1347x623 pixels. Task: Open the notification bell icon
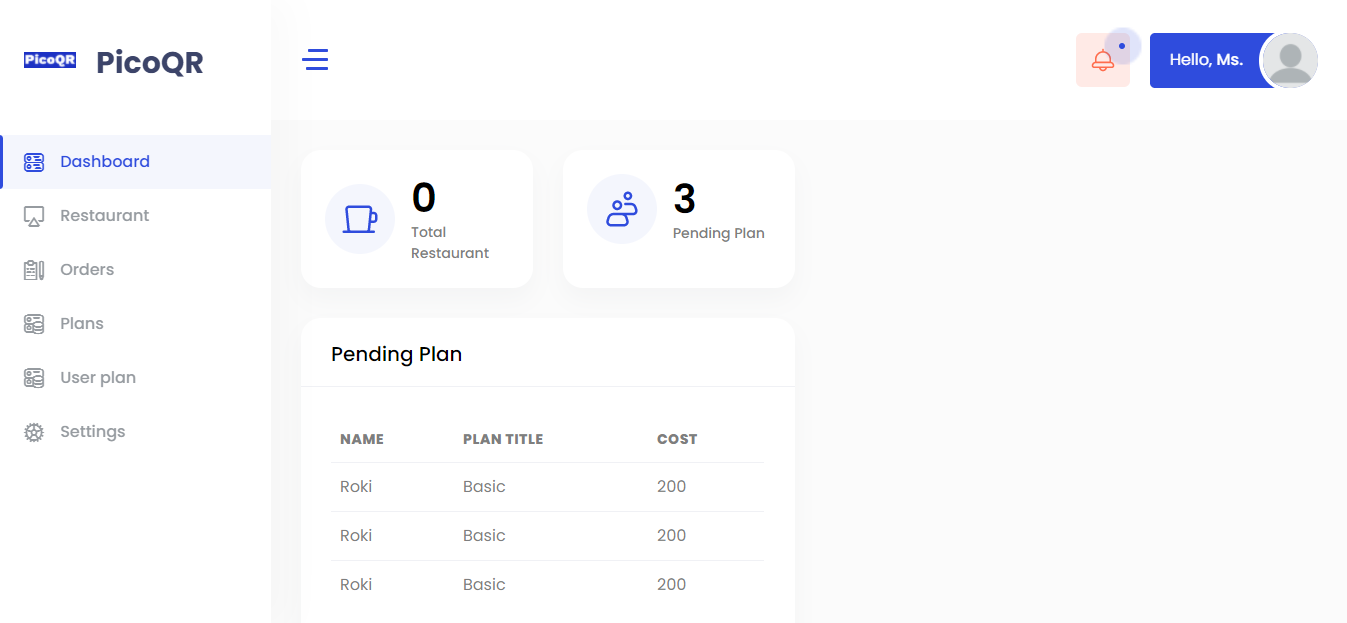point(1102,60)
